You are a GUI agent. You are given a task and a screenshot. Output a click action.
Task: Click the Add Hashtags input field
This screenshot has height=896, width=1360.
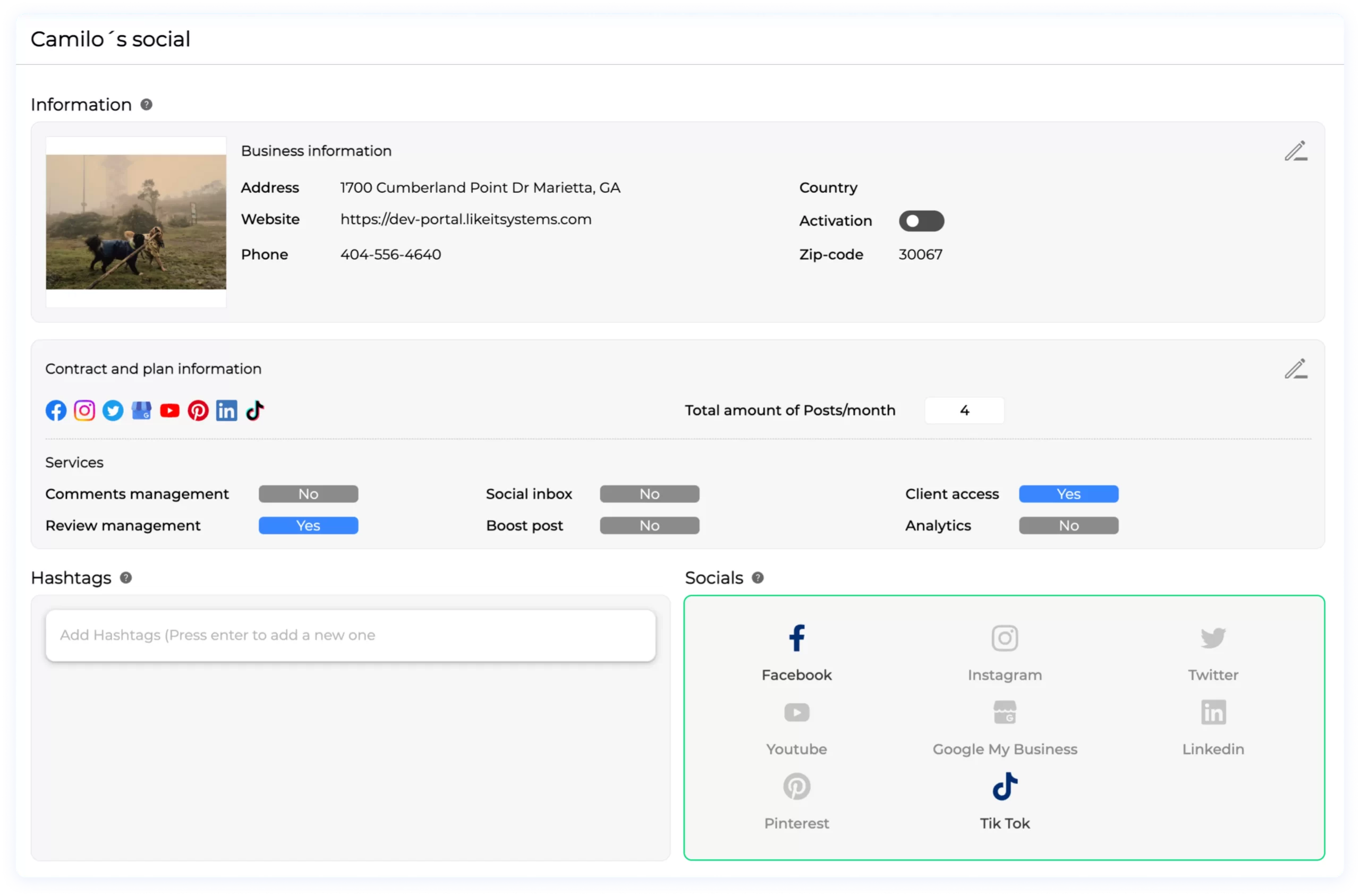pos(350,635)
